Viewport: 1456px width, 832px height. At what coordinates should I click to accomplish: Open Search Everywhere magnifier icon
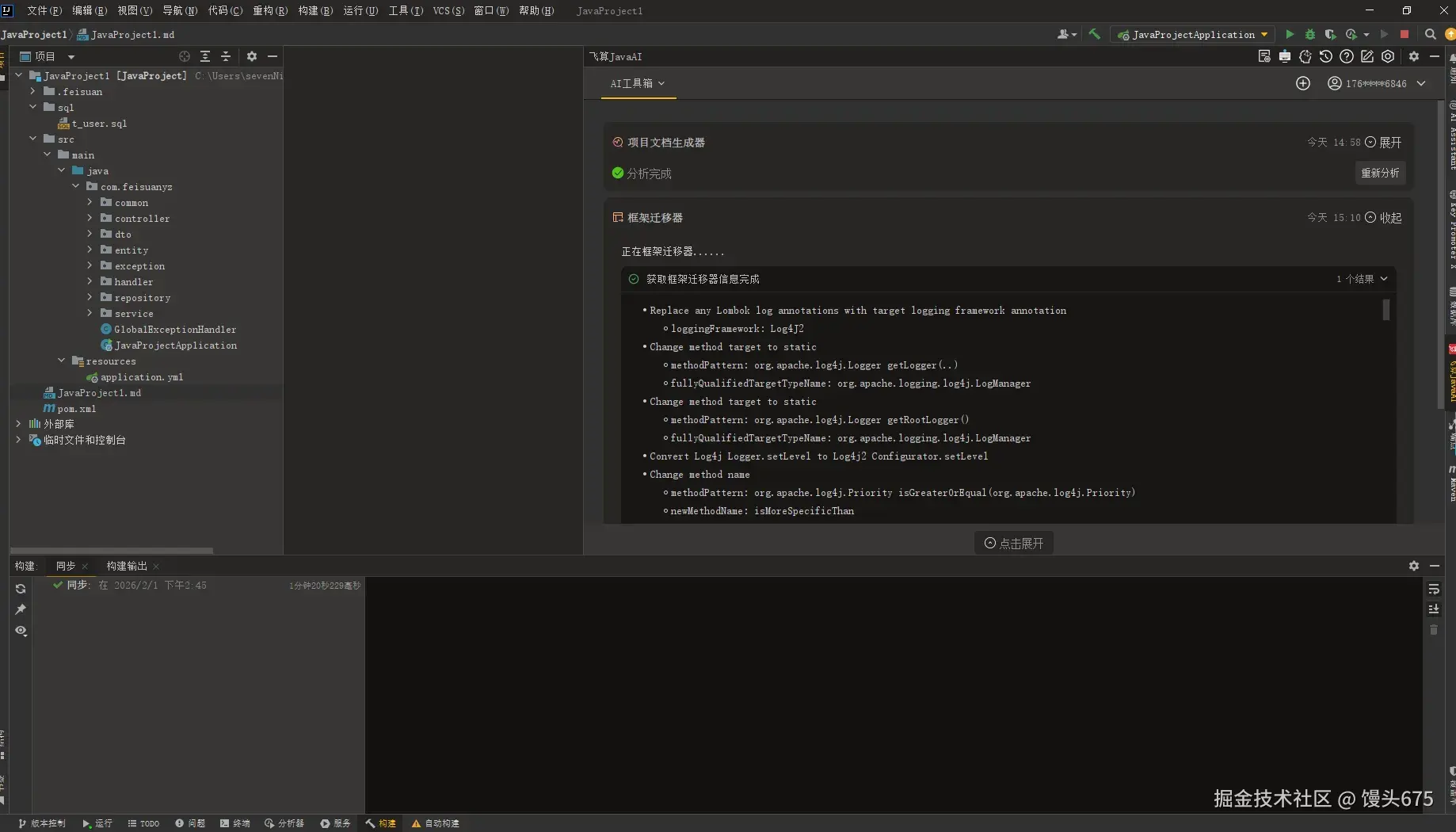click(1430, 34)
